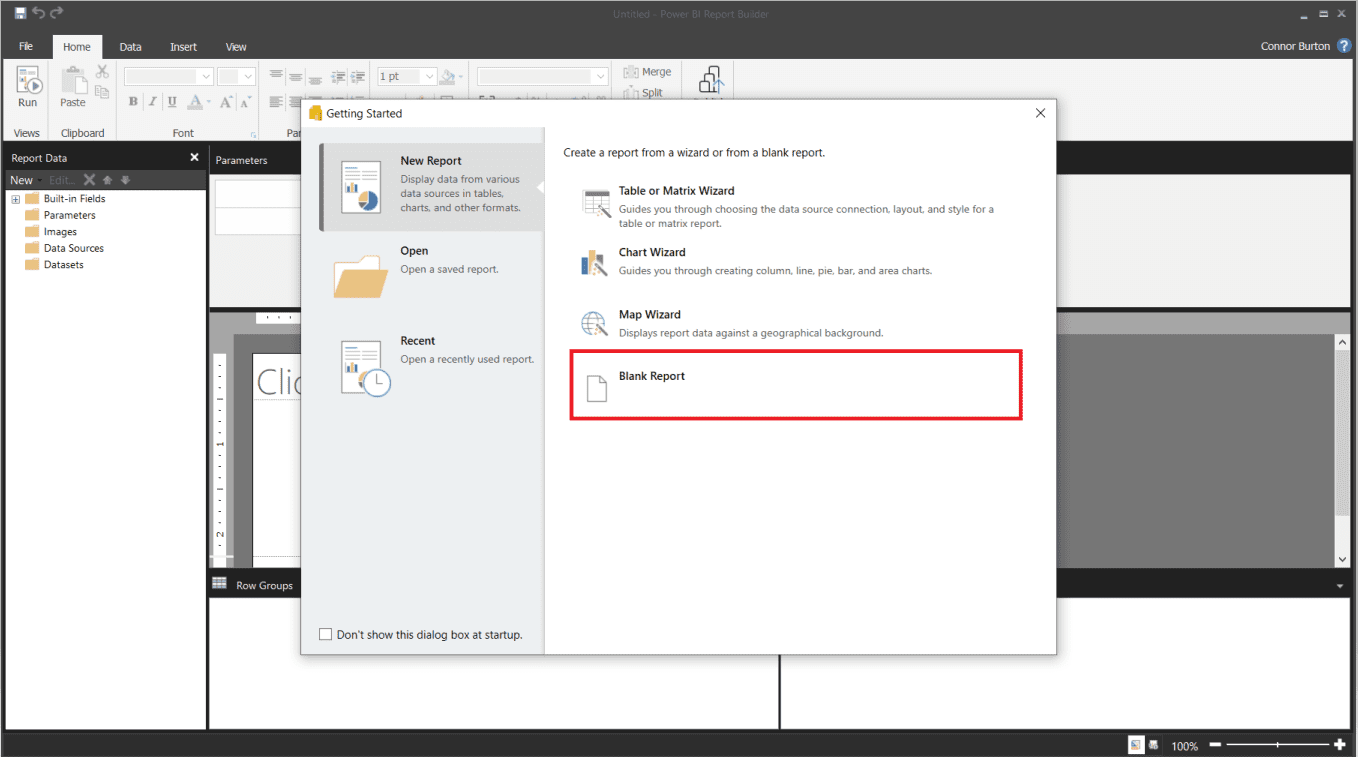Choose Blank Report link

tap(652, 376)
